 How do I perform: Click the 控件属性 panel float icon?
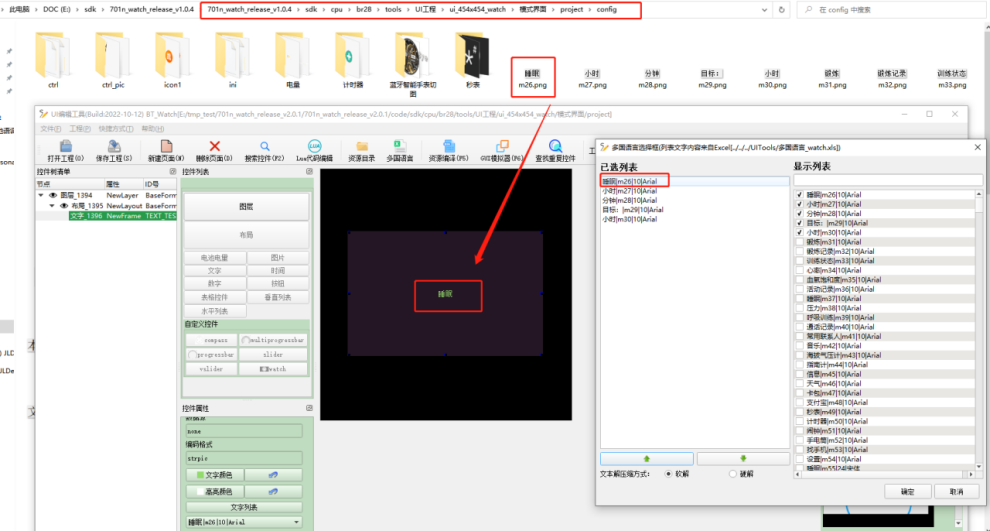point(309,409)
